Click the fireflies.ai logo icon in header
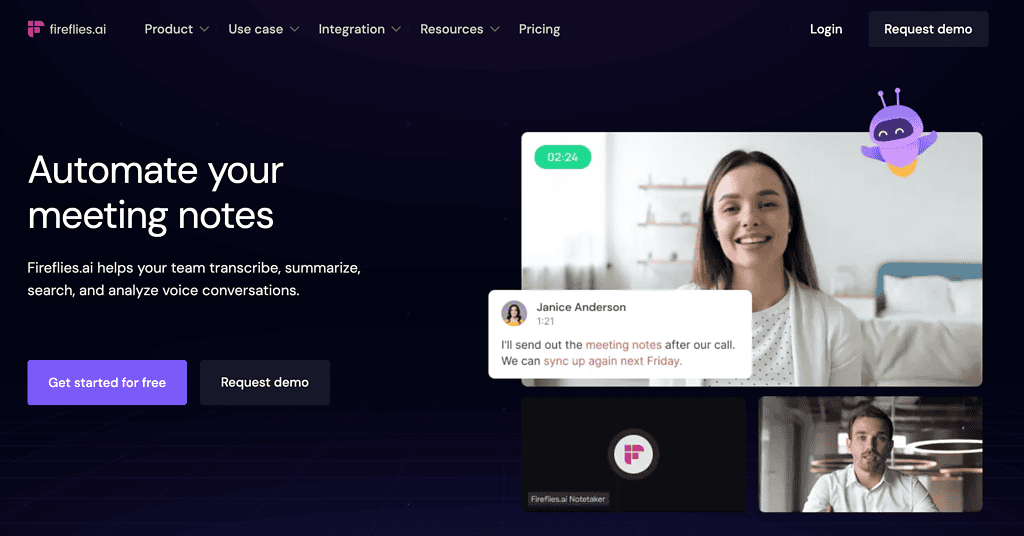This screenshot has height=536, width=1024. point(35,29)
